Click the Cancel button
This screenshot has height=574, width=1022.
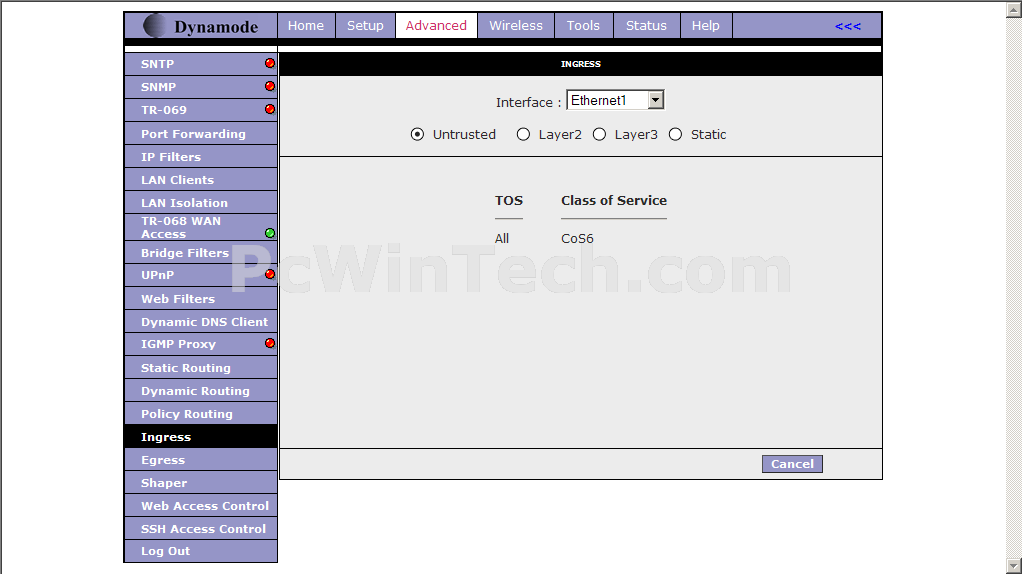(x=792, y=464)
